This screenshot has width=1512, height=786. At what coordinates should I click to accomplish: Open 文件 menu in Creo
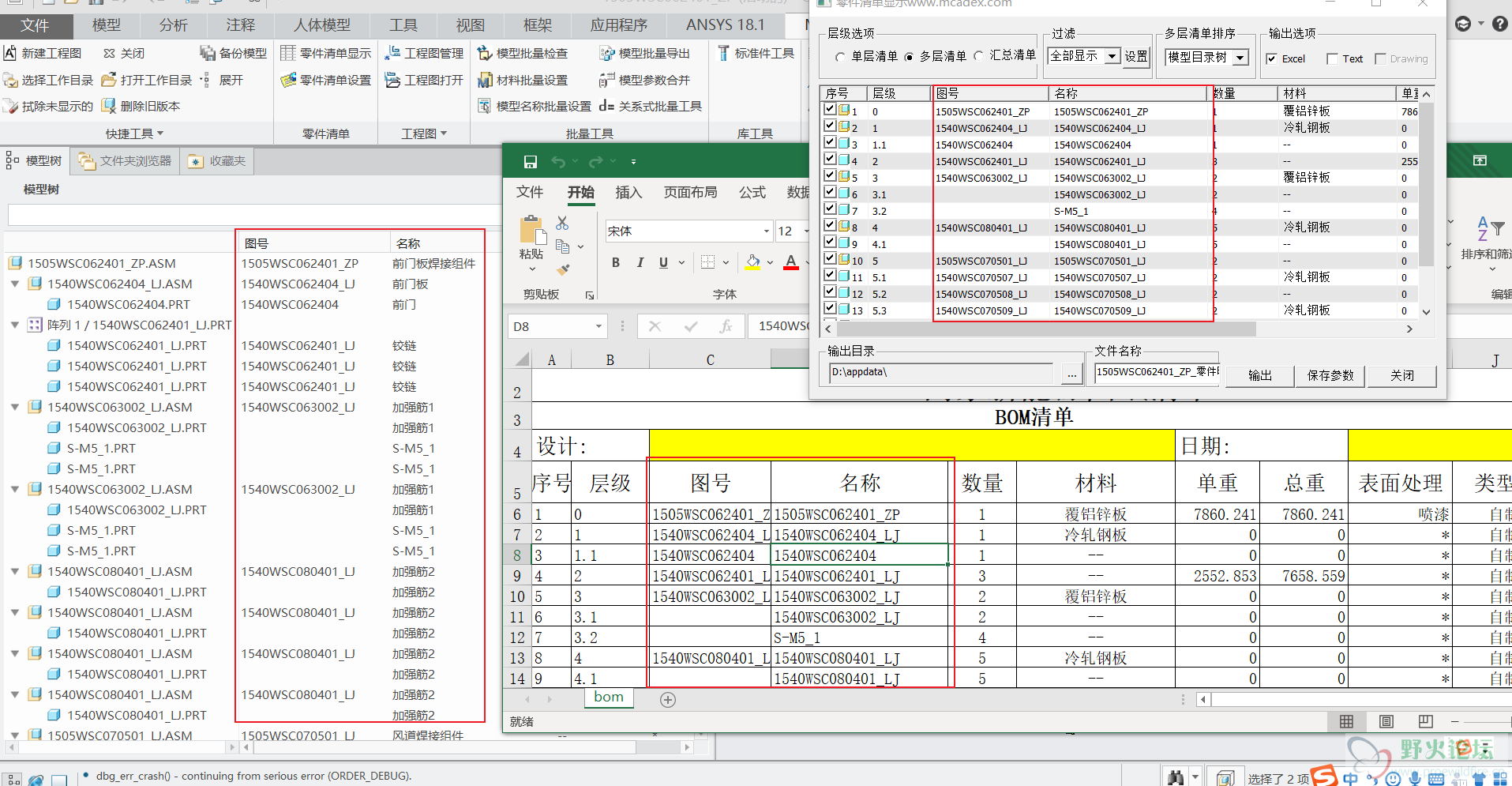(36, 25)
